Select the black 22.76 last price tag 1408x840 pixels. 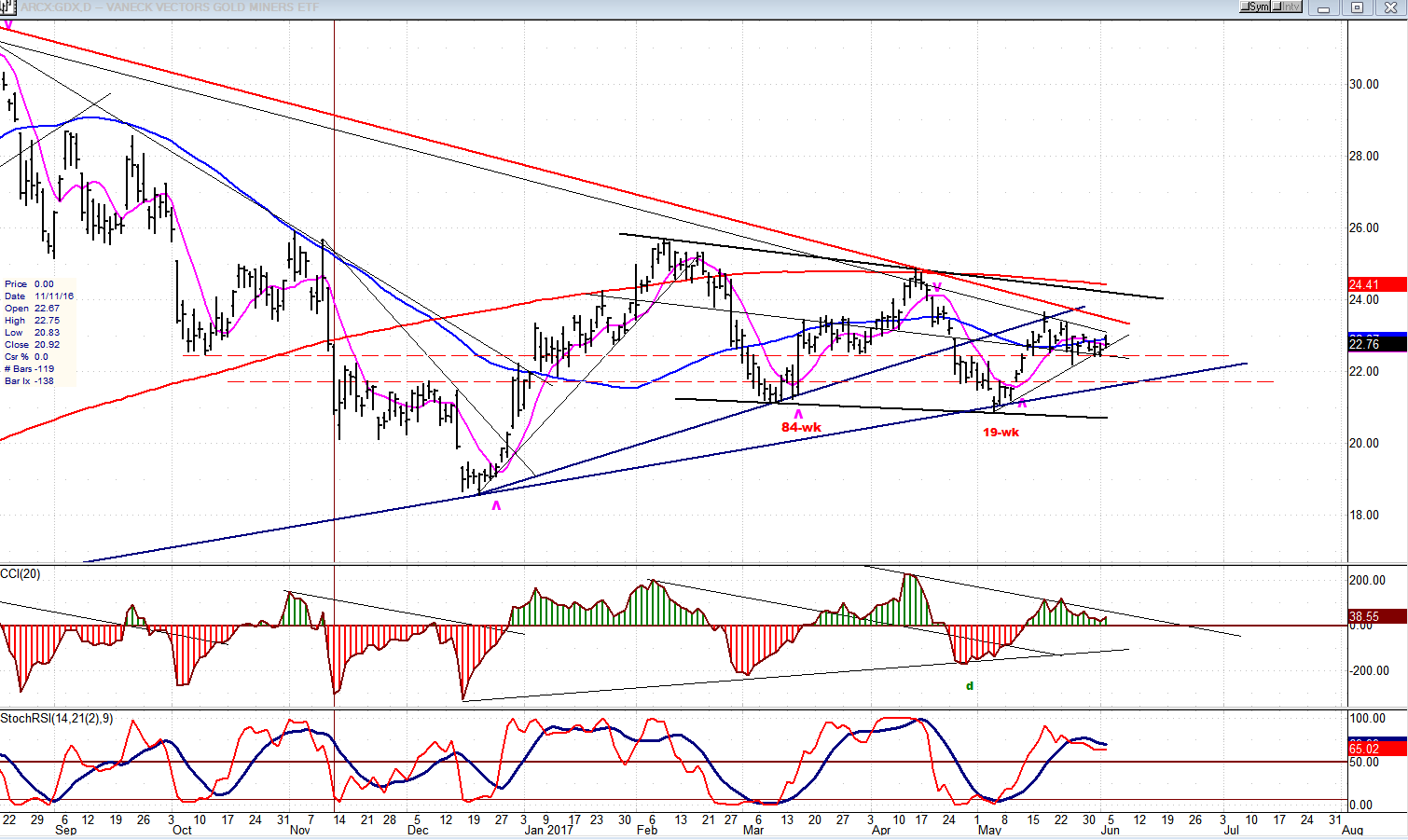coord(1376,345)
